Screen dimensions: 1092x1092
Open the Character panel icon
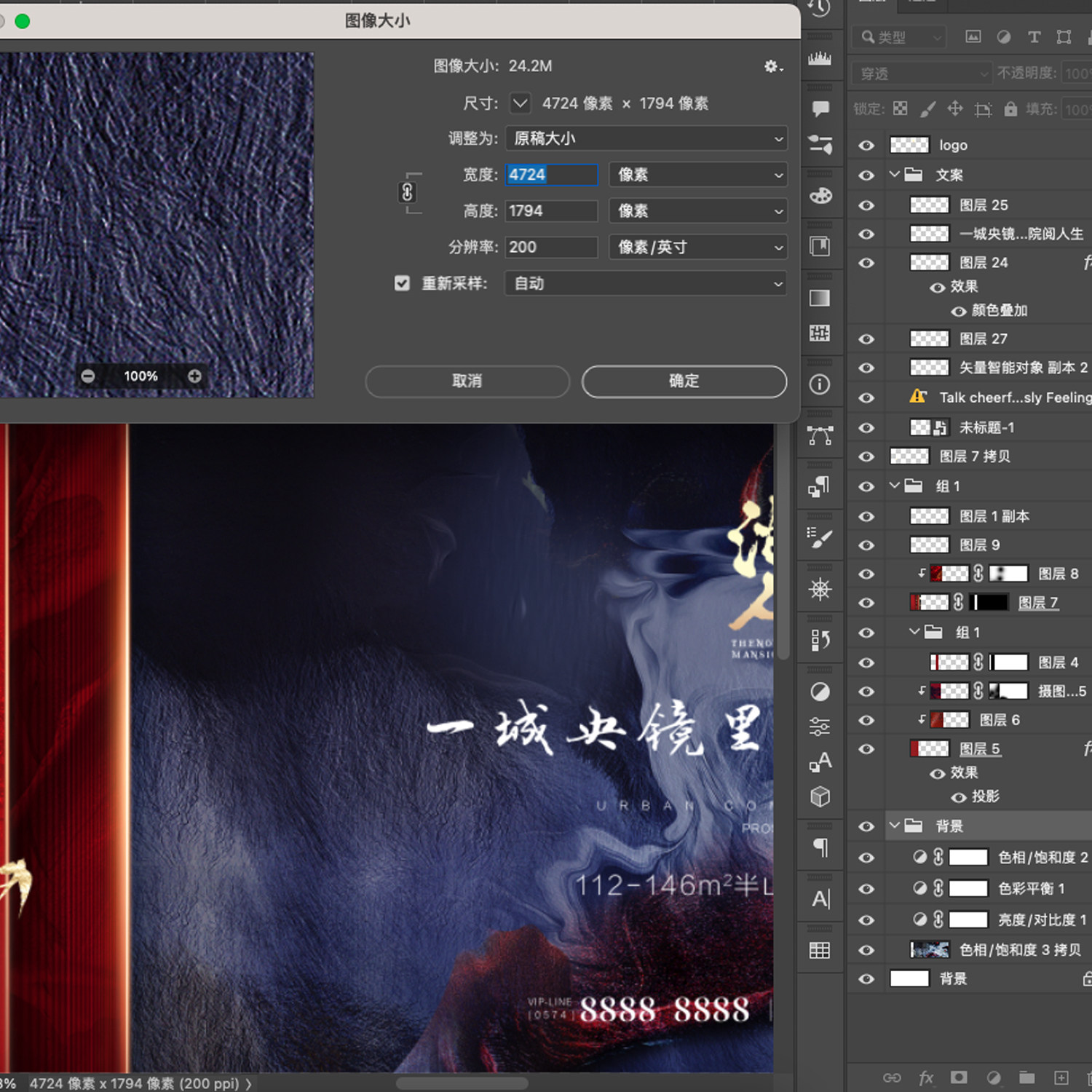[x=820, y=899]
